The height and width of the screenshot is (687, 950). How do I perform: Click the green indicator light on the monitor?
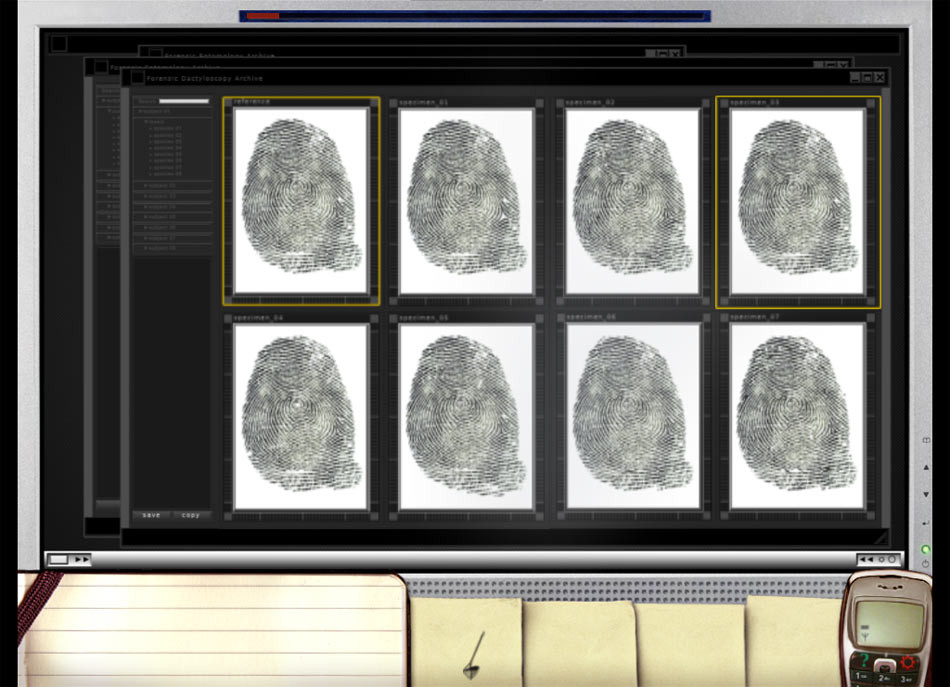click(x=926, y=549)
